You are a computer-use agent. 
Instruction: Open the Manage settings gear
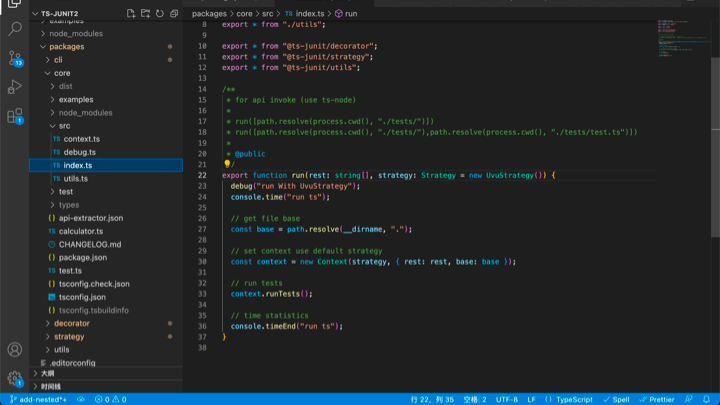[x=15, y=378]
